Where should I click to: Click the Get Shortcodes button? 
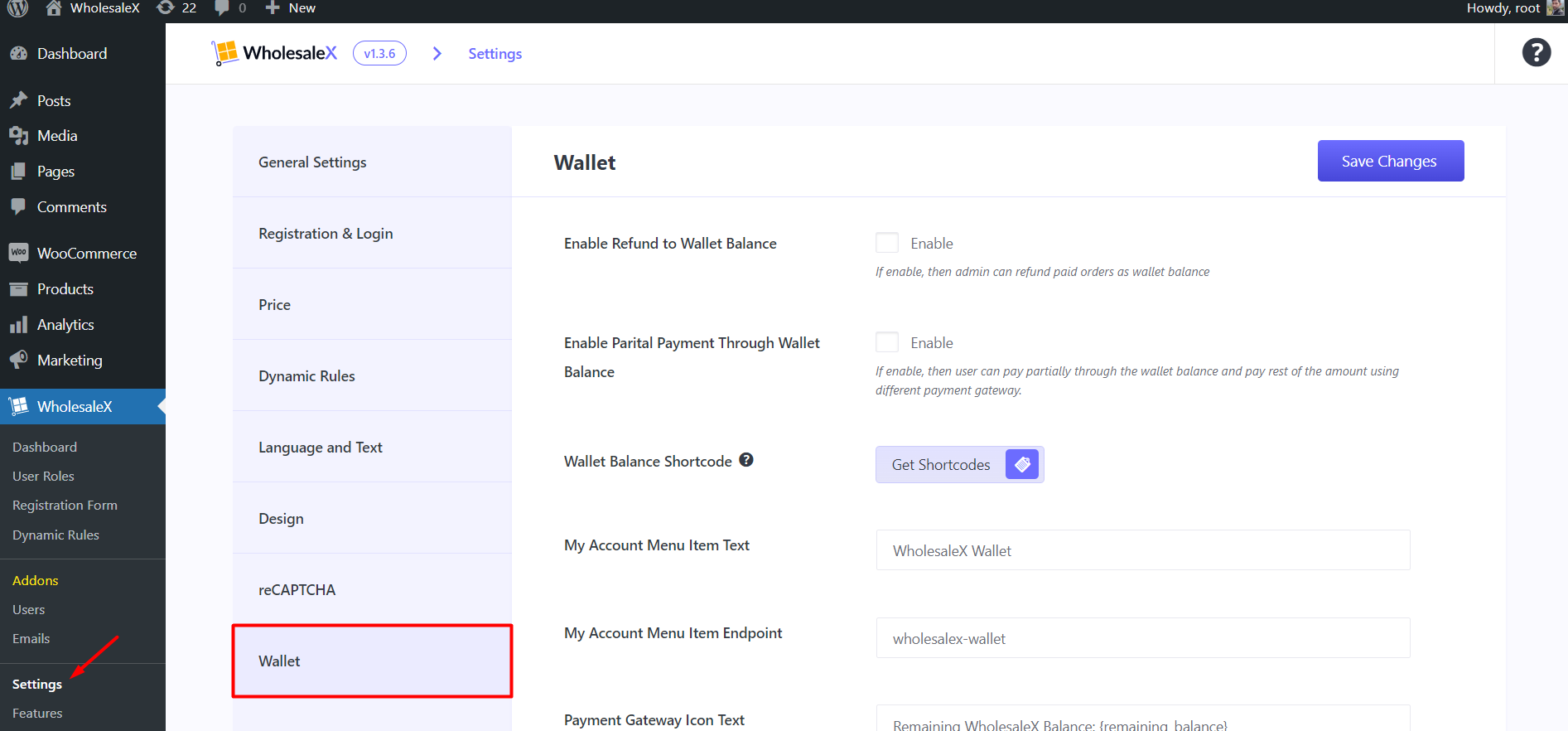click(x=959, y=464)
